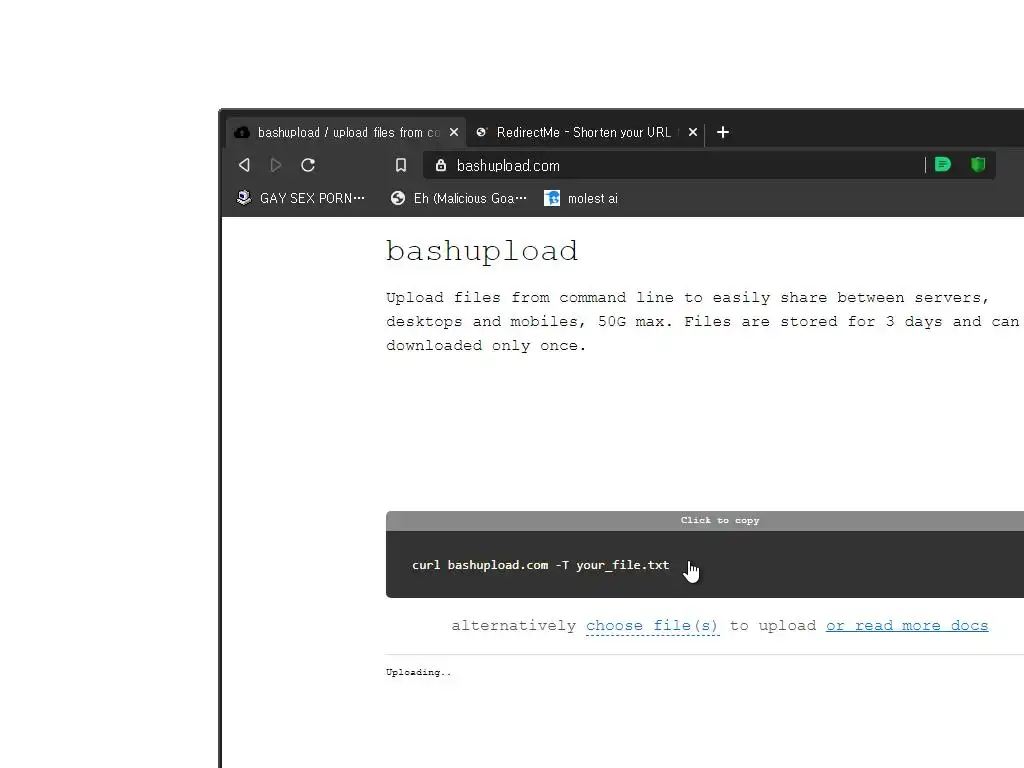Viewport: 1024px width, 768px height.
Task: Open the Eh (Malicious Goa... bookmark
Action: (458, 199)
